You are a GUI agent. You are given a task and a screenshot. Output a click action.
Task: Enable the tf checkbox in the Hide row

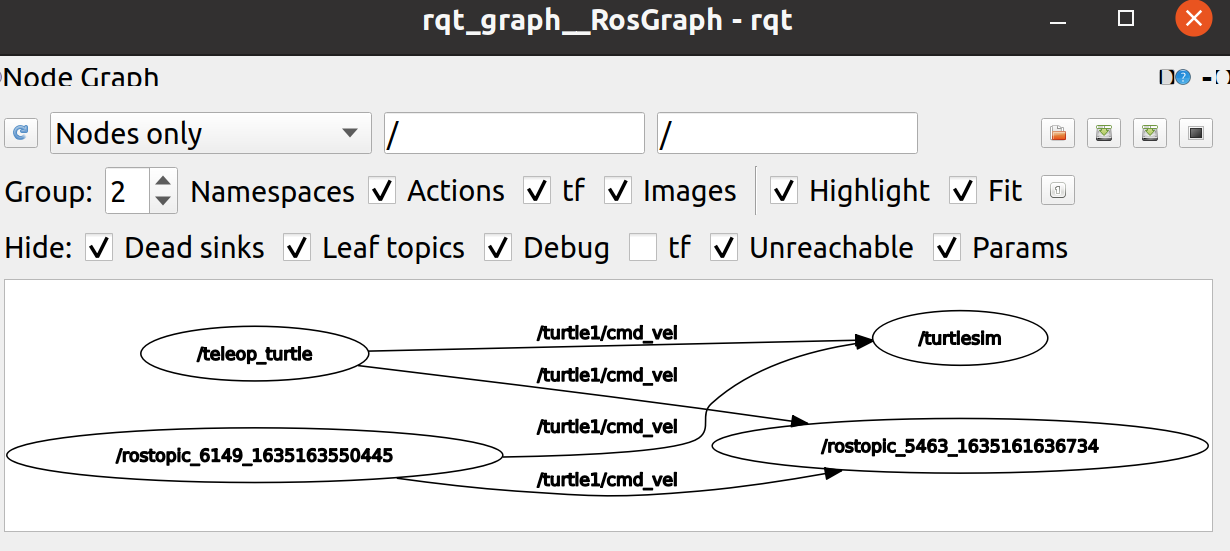[x=643, y=247]
